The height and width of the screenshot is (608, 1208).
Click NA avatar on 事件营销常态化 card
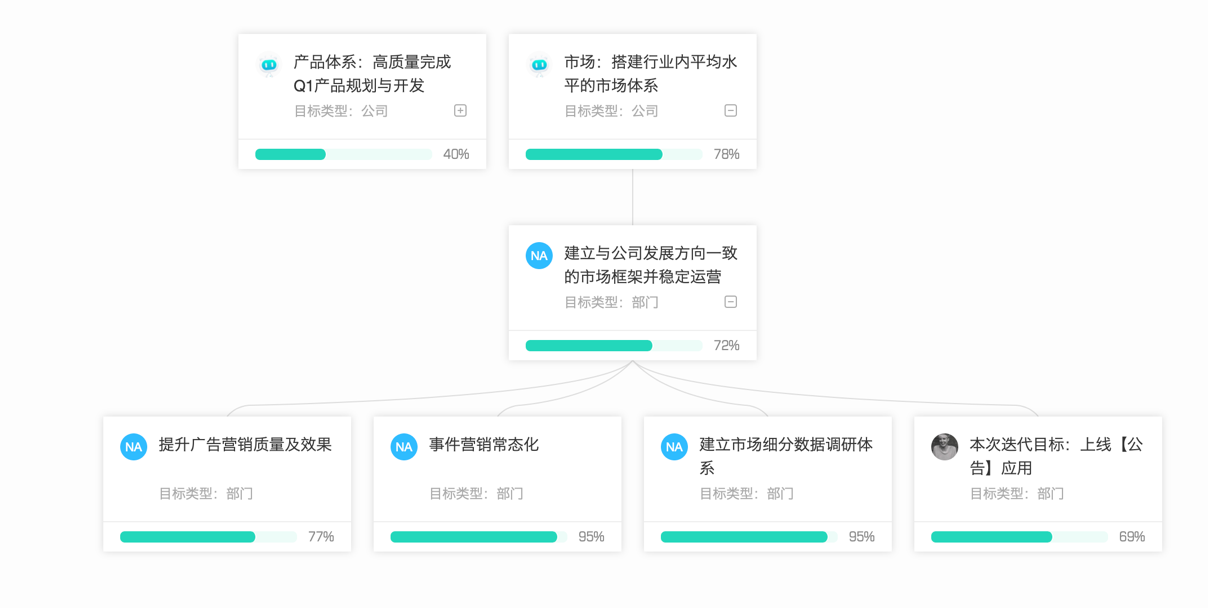click(404, 447)
